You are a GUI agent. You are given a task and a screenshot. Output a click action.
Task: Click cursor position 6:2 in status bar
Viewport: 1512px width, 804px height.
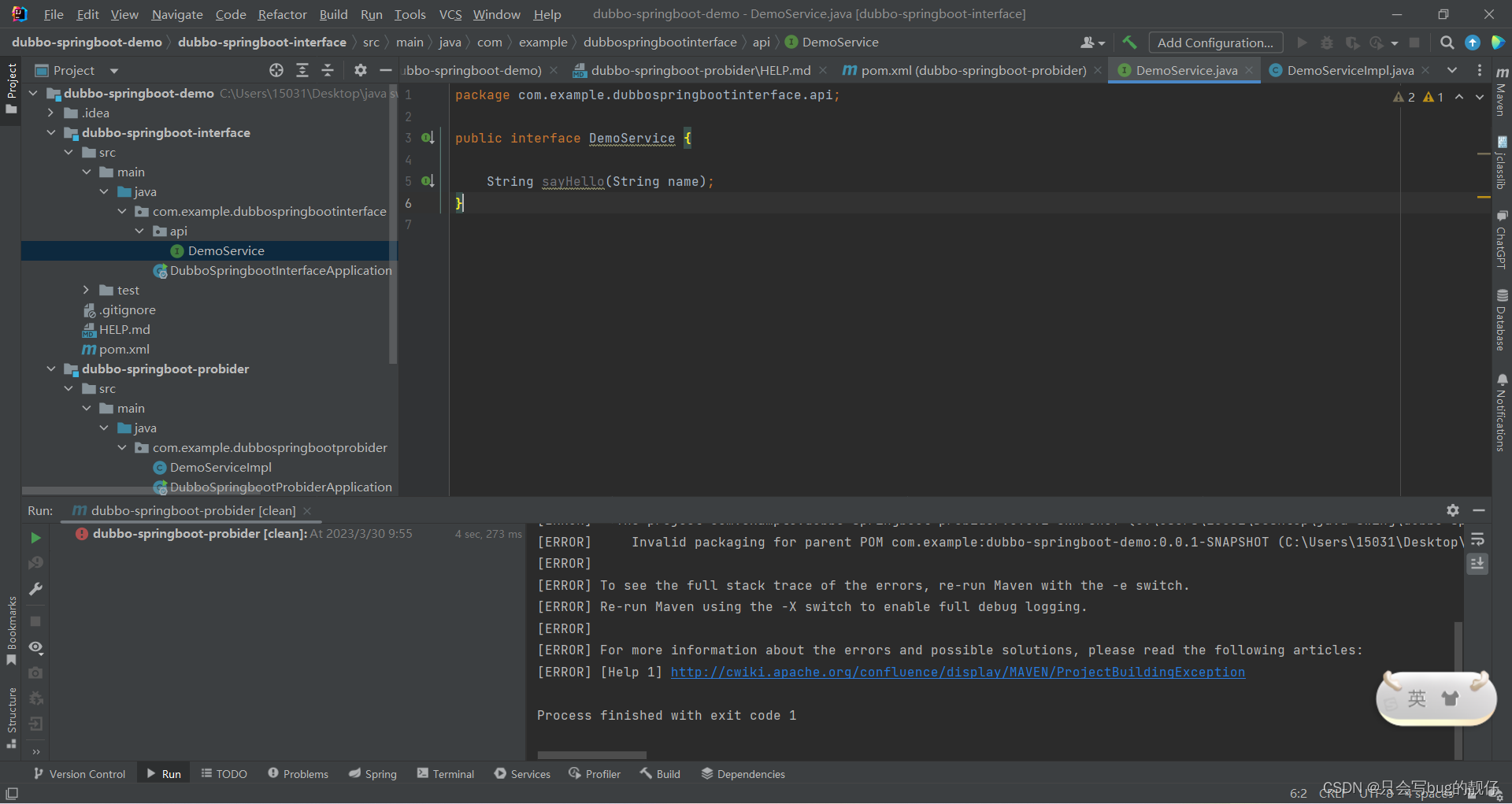(x=1298, y=793)
